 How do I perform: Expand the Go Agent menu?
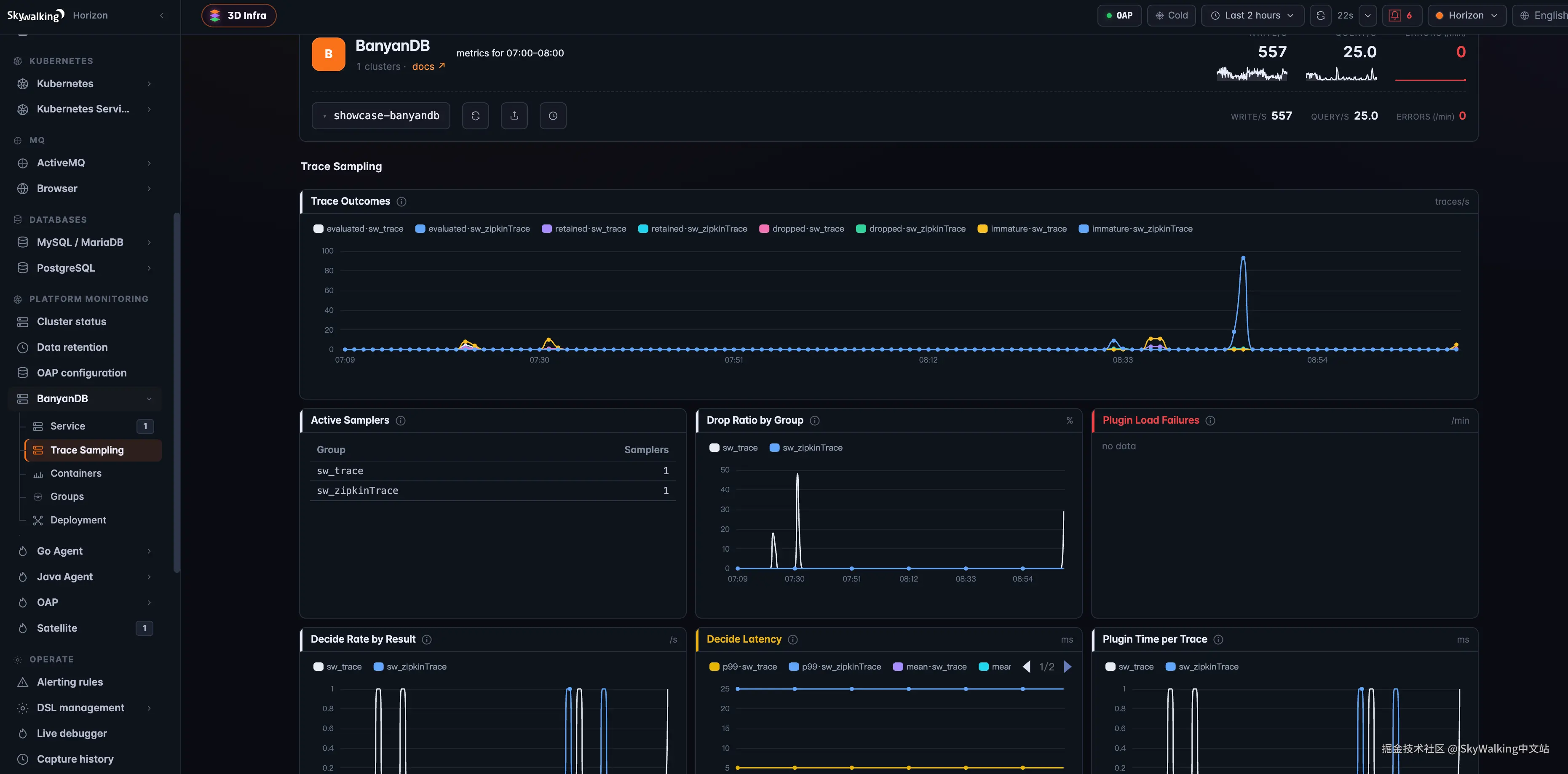point(85,551)
